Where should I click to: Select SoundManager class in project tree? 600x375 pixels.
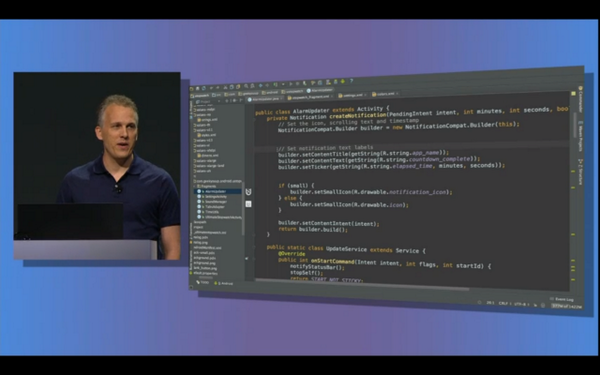click(217, 202)
